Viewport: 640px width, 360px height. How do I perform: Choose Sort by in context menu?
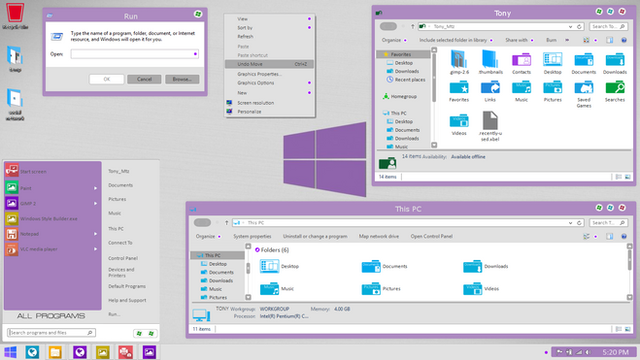269,28
